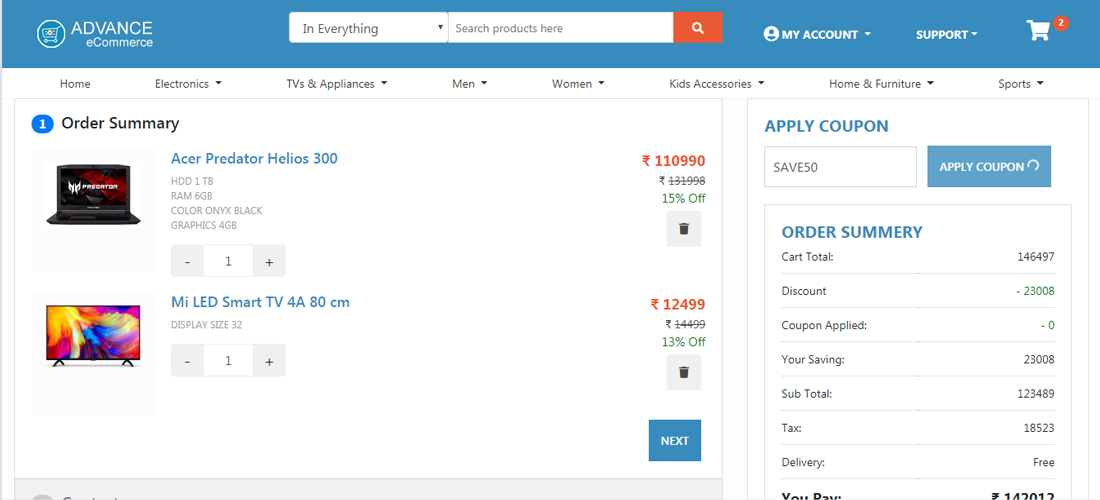Click the My Account user icon
Viewport: 1100px width, 500px height.
coord(771,34)
